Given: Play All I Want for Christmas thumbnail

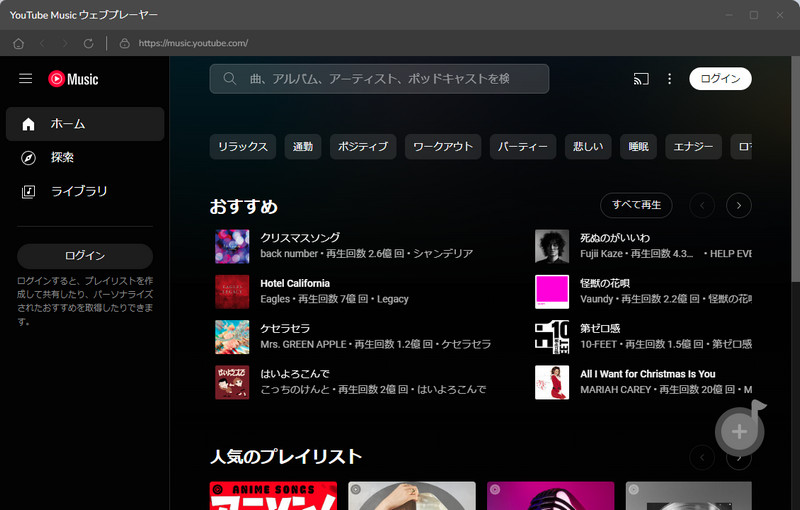Looking at the screenshot, I should pos(552,382).
